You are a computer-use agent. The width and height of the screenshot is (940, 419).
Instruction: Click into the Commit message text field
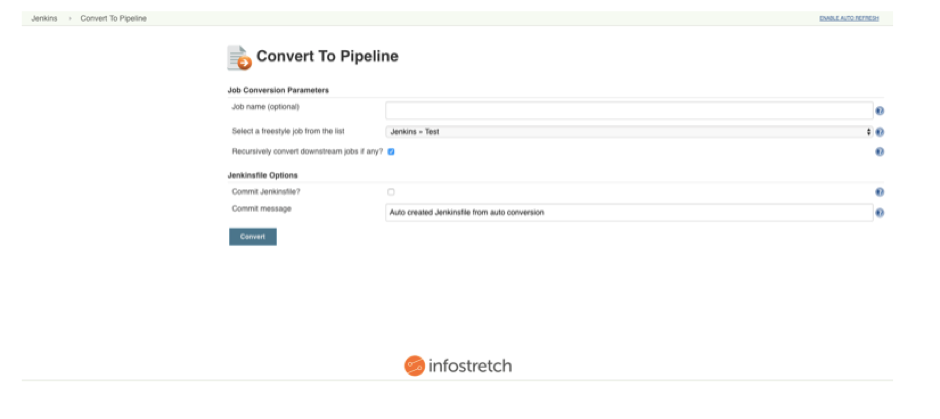(629, 213)
